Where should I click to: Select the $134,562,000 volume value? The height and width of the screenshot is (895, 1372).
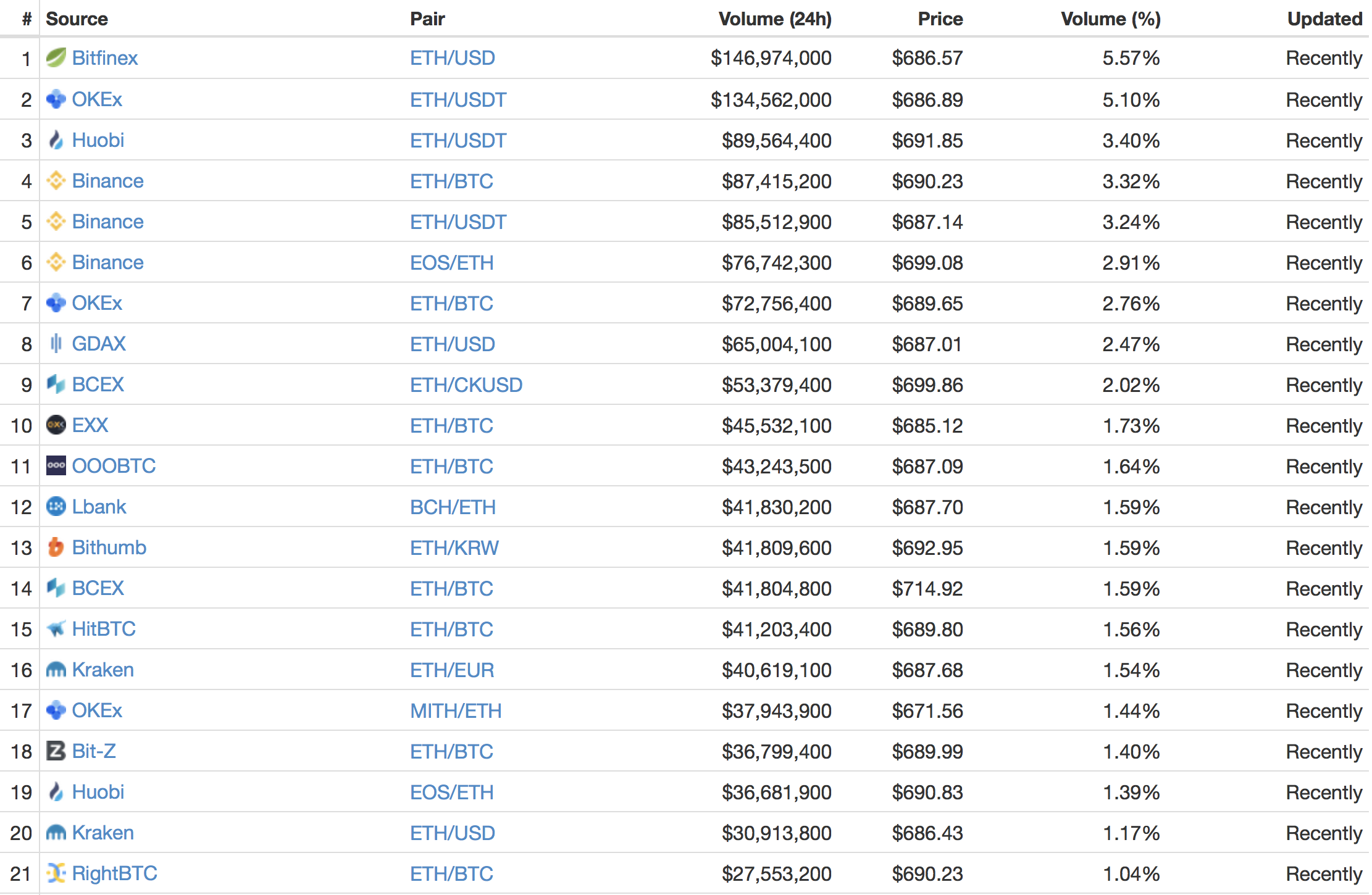[771, 99]
